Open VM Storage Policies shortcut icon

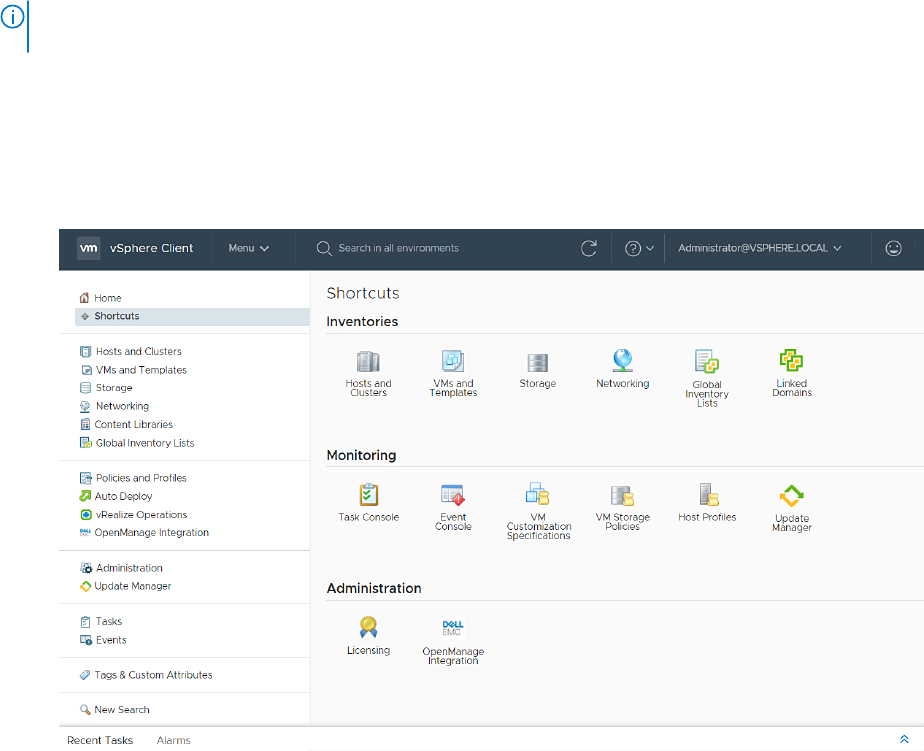click(x=622, y=496)
